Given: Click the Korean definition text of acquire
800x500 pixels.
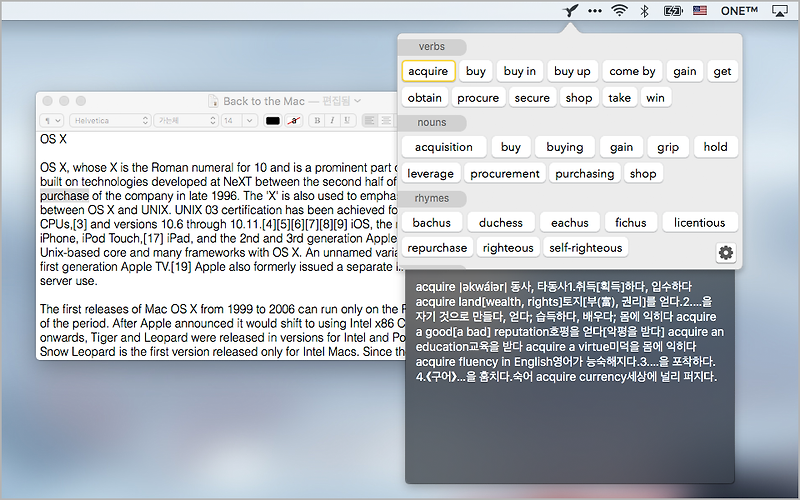Looking at the screenshot, I should 569,332.
